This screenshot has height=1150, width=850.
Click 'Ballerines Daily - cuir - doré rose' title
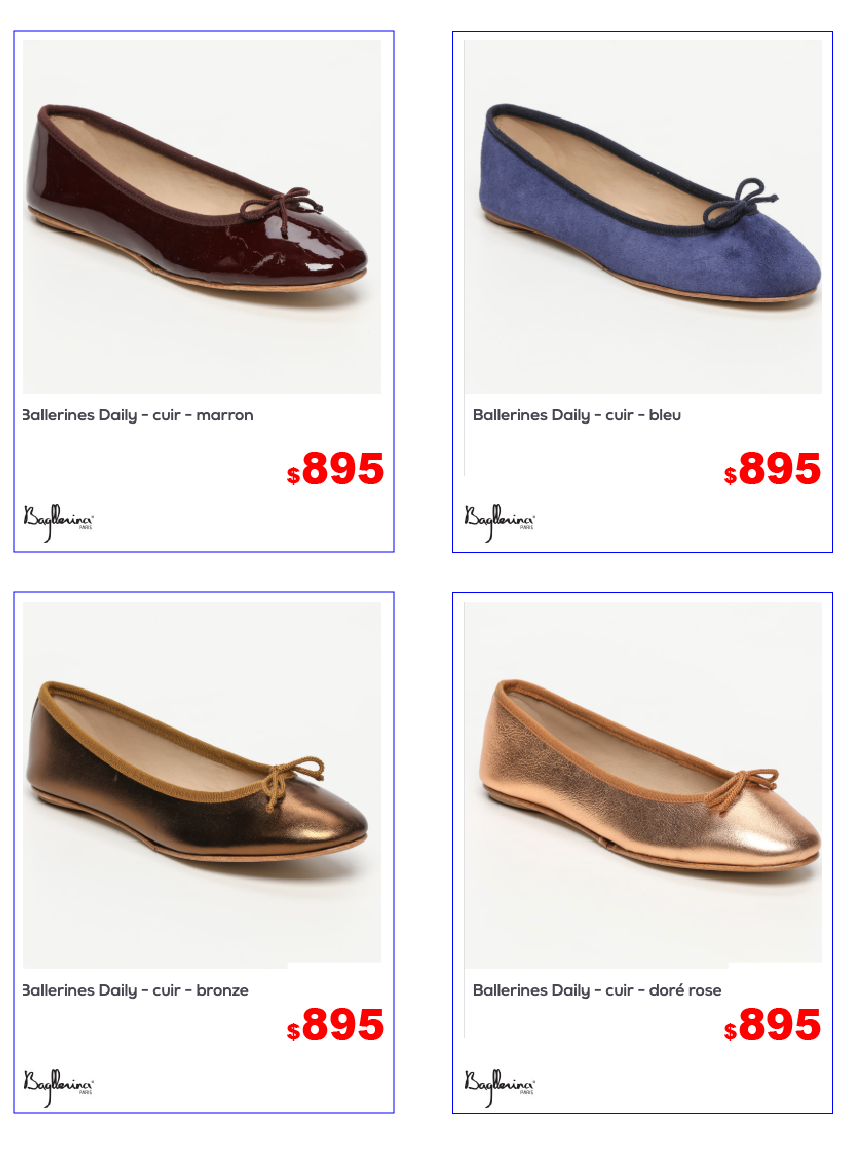click(x=597, y=991)
